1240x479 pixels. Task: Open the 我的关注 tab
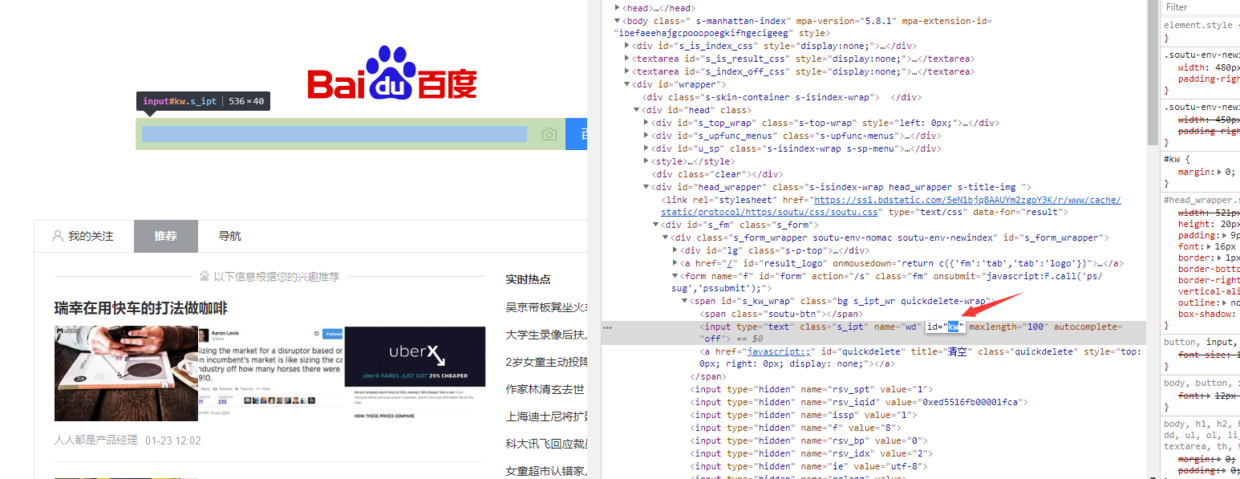click(x=83, y=236)
